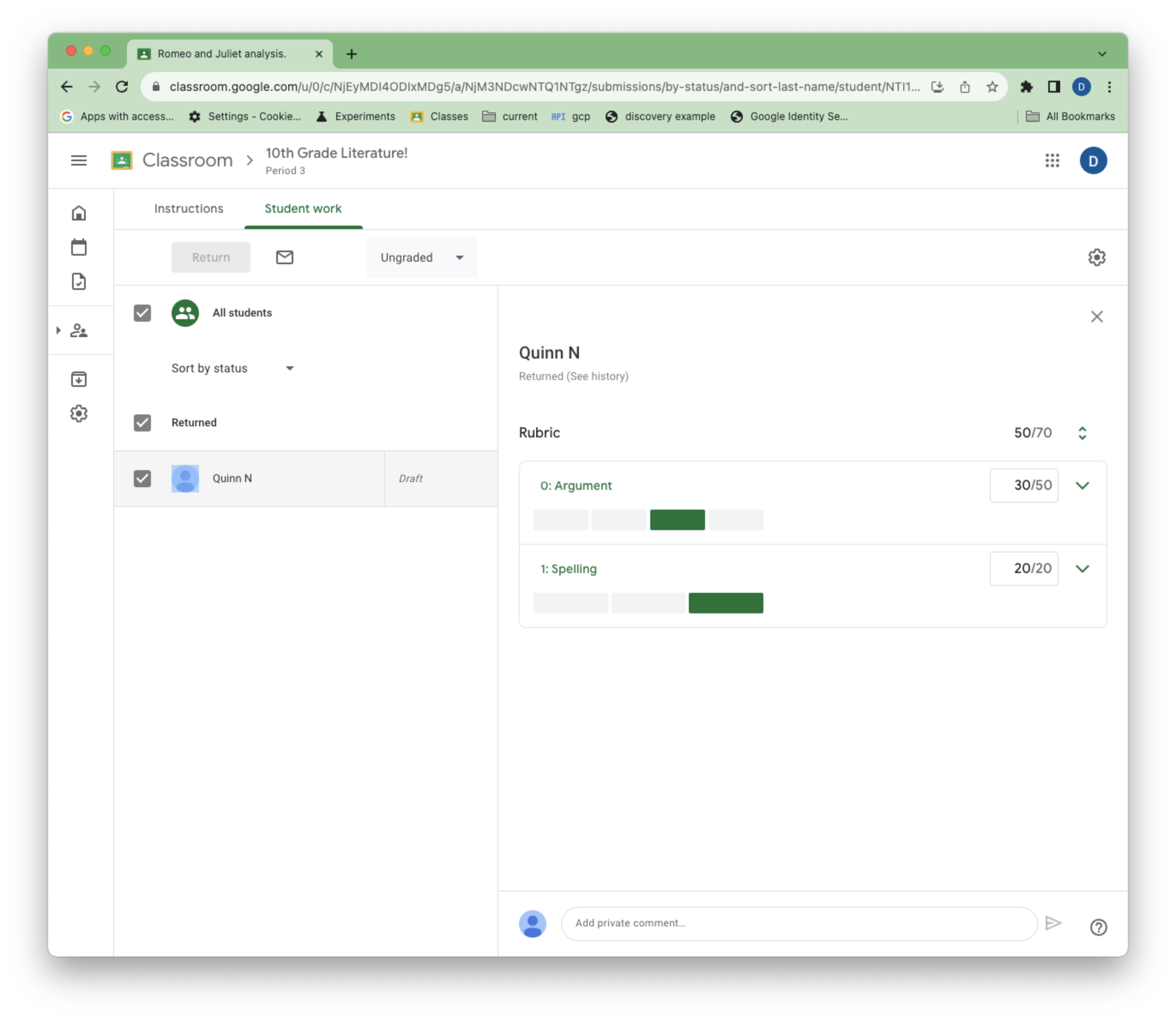Screen dimensions: 1176x1020
Task: Expand the Argument rubric criterion
Action: [1082, 485]
